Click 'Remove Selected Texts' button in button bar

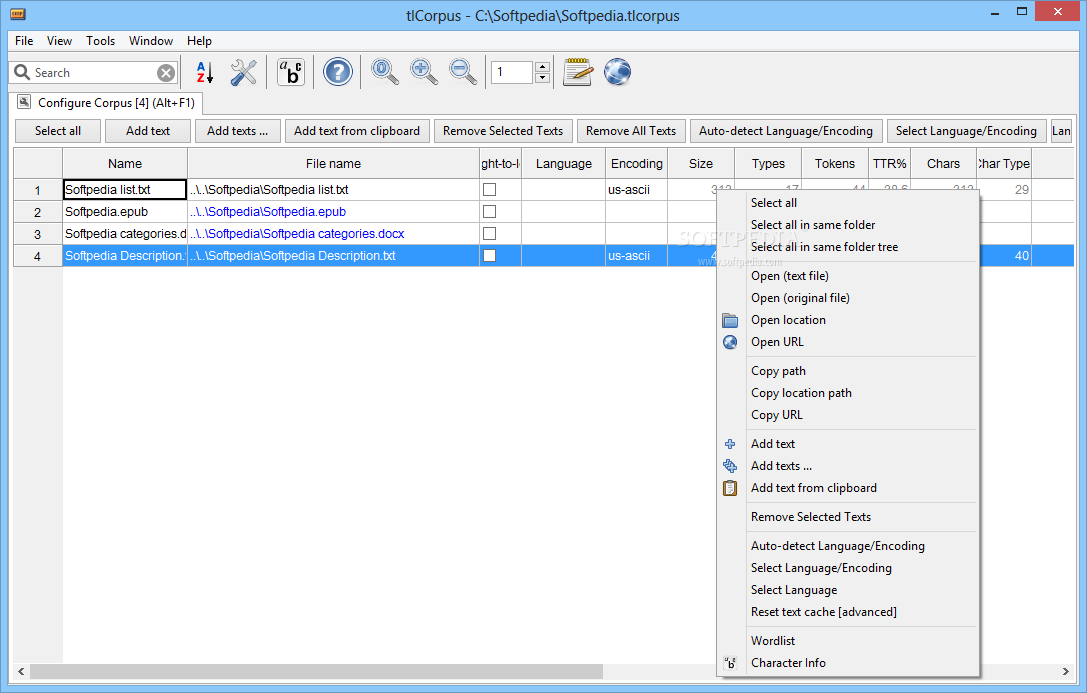(x=503, y=131)
